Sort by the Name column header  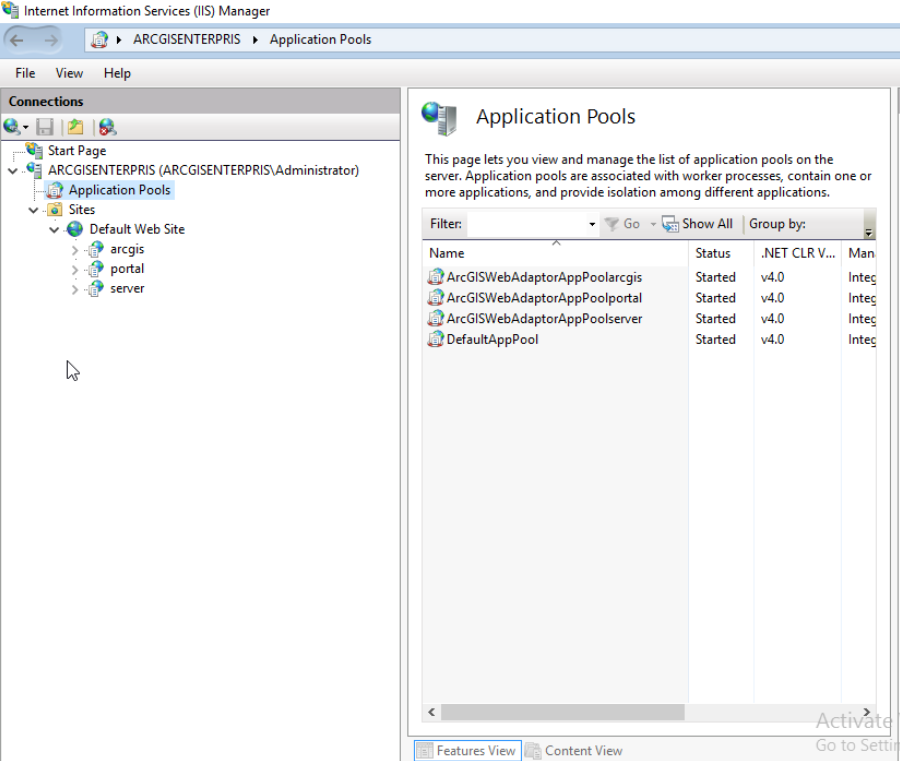point(556,253)
